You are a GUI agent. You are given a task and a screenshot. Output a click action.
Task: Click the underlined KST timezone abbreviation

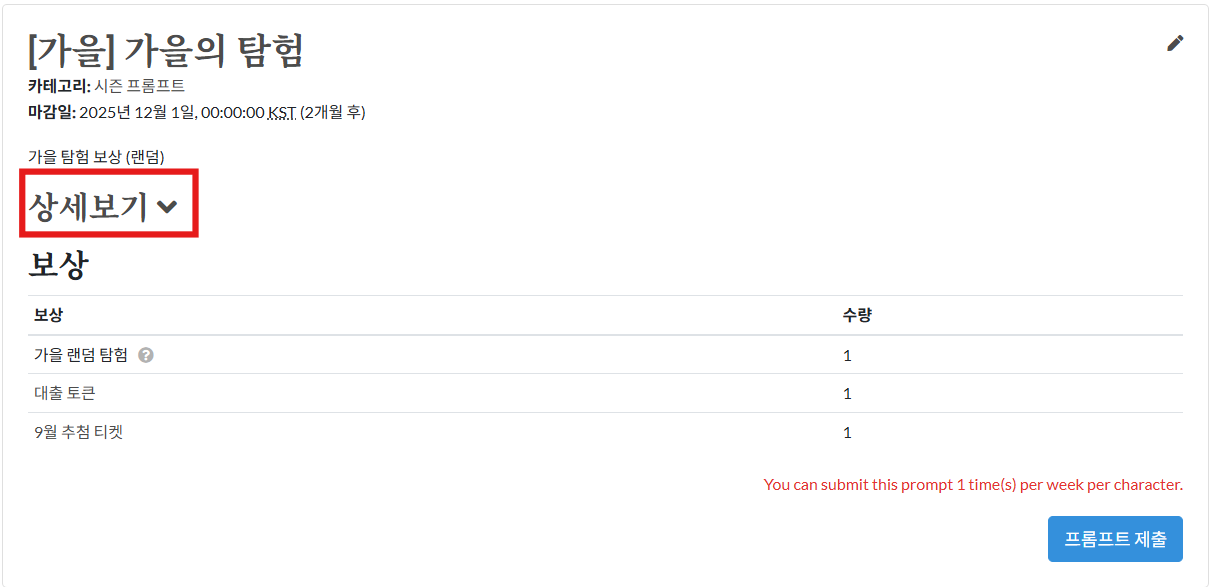coord(282,112)
